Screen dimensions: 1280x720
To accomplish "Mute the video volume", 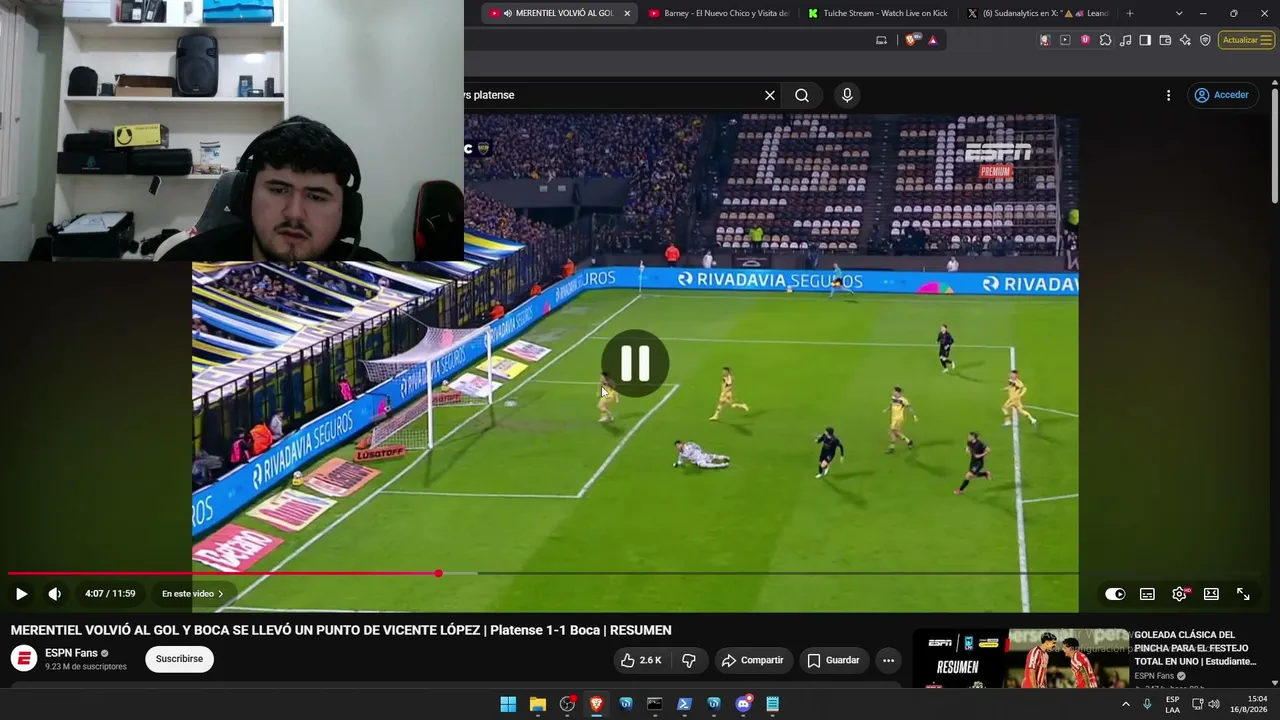I will point(55,594).
